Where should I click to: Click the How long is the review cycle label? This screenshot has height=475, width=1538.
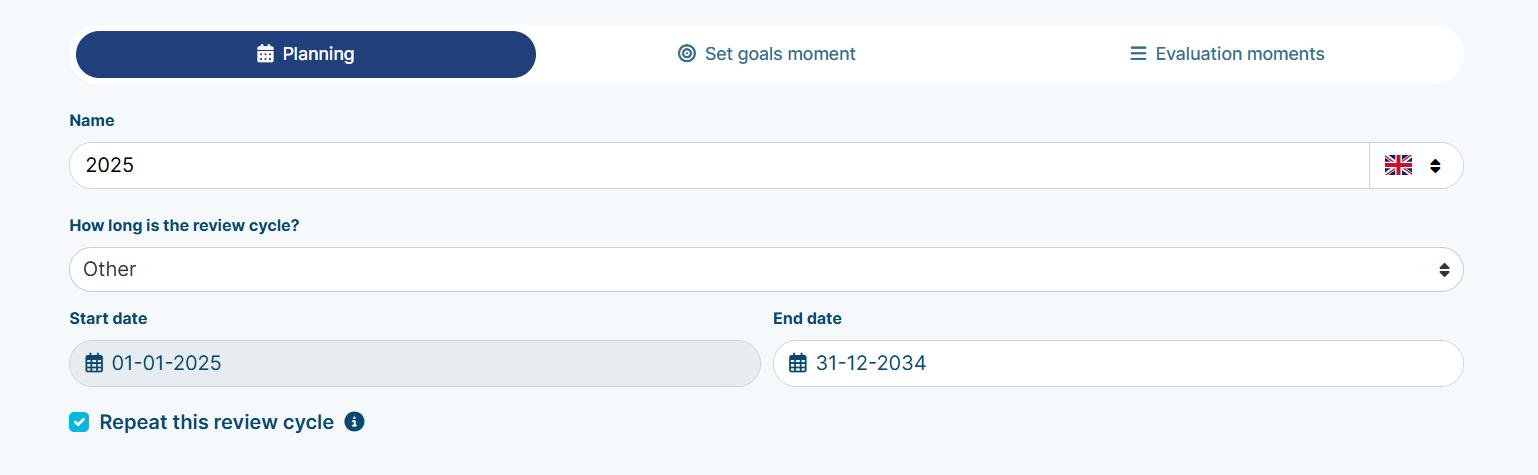click(184, 225)
